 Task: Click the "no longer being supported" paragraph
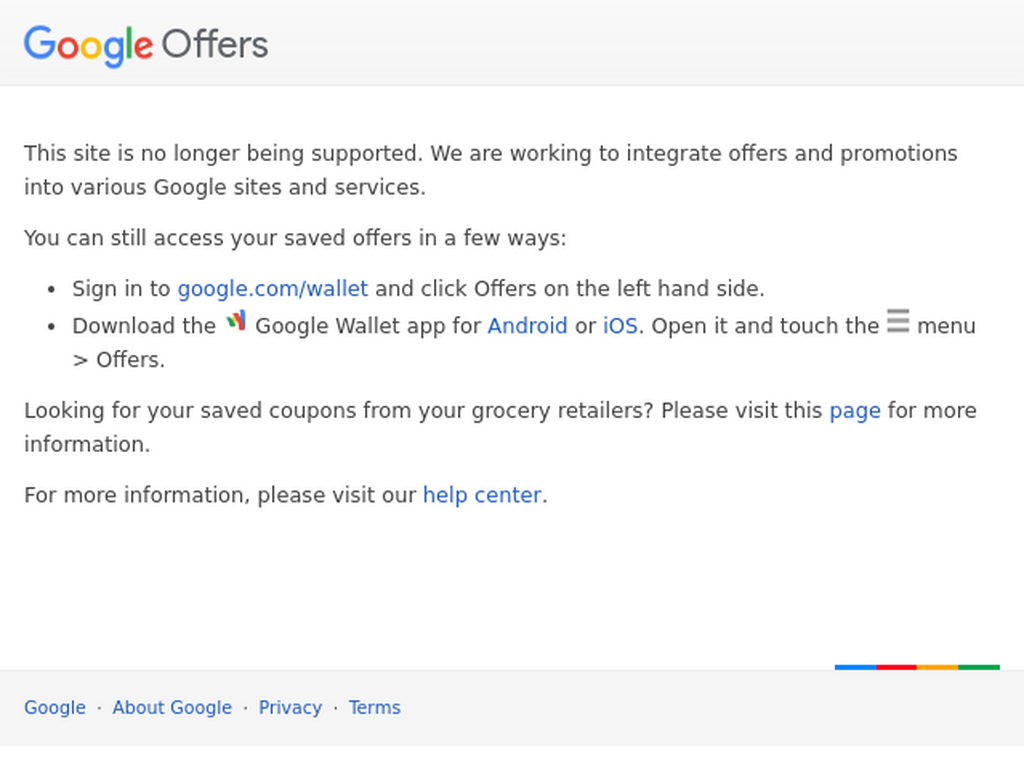[x=490, y=170]
